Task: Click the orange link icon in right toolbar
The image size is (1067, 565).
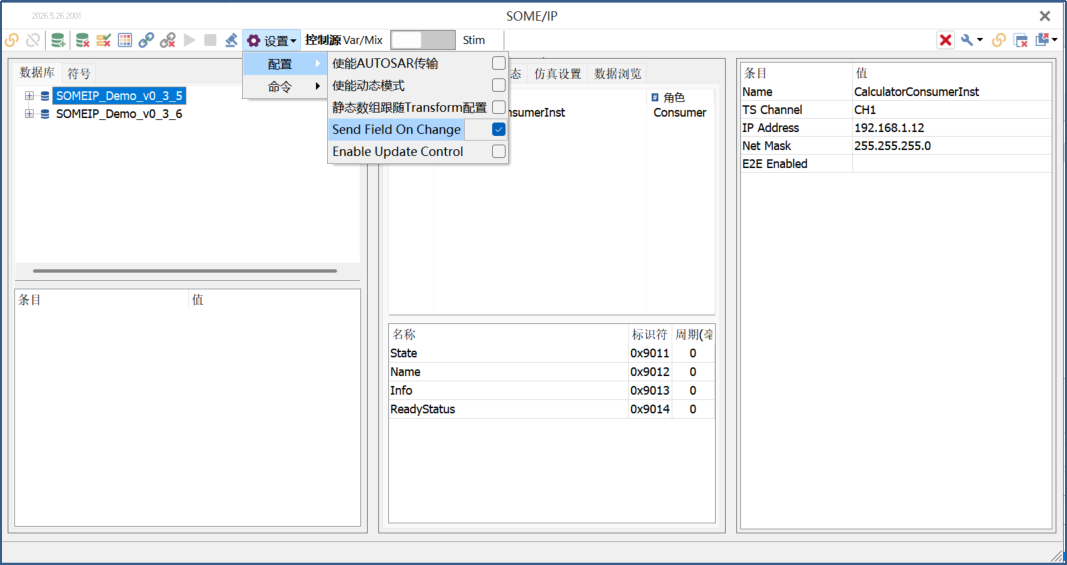Action: pyautogui.click(x=998, y=40)
